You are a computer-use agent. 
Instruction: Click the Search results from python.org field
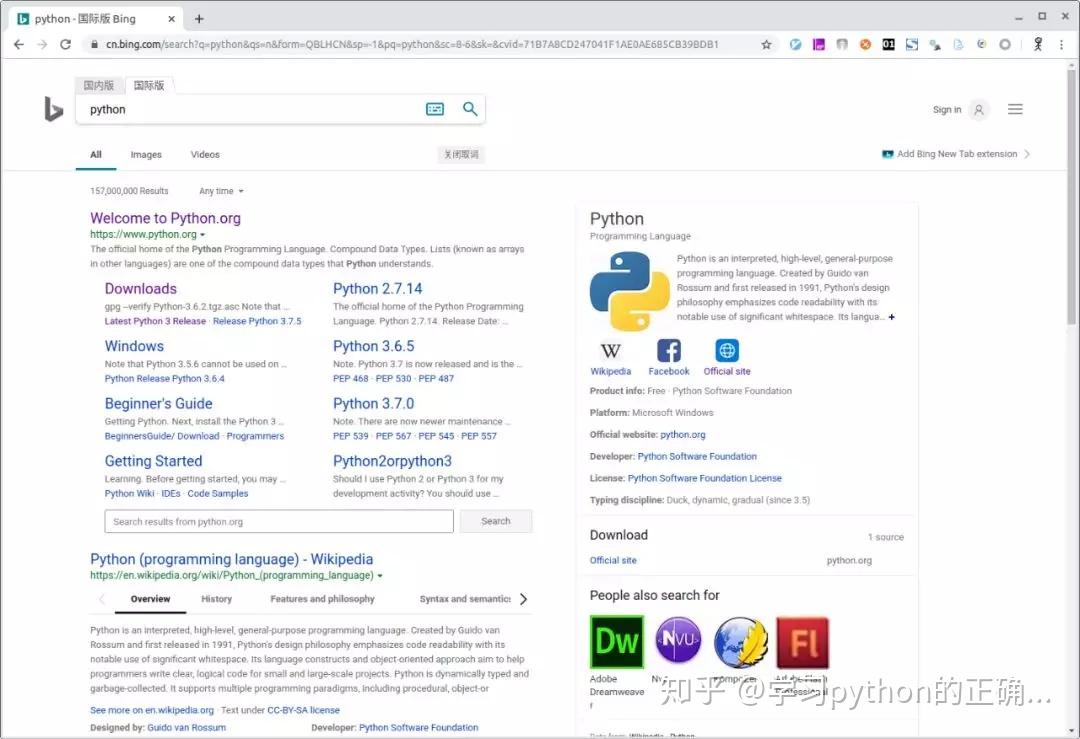[279, 521]
